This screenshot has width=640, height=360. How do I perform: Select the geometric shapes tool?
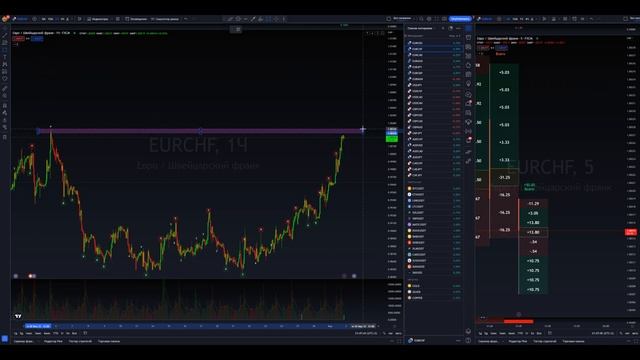point(5,50)
